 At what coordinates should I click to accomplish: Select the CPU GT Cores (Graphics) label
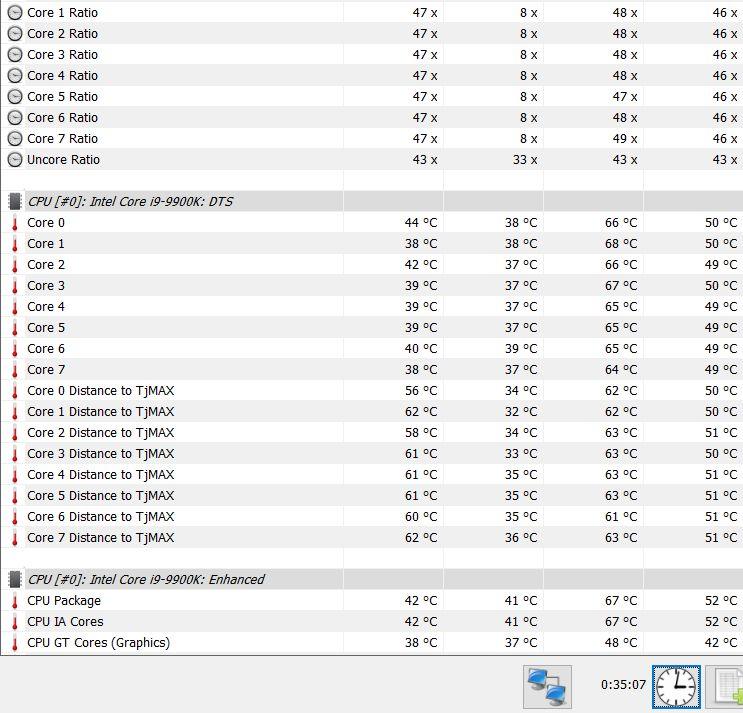pos(99,643)
